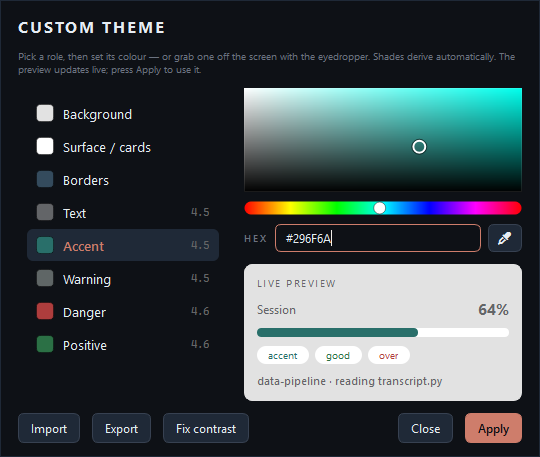Click the teal Accent swatch
540x457 pixels.
[45, 245]
